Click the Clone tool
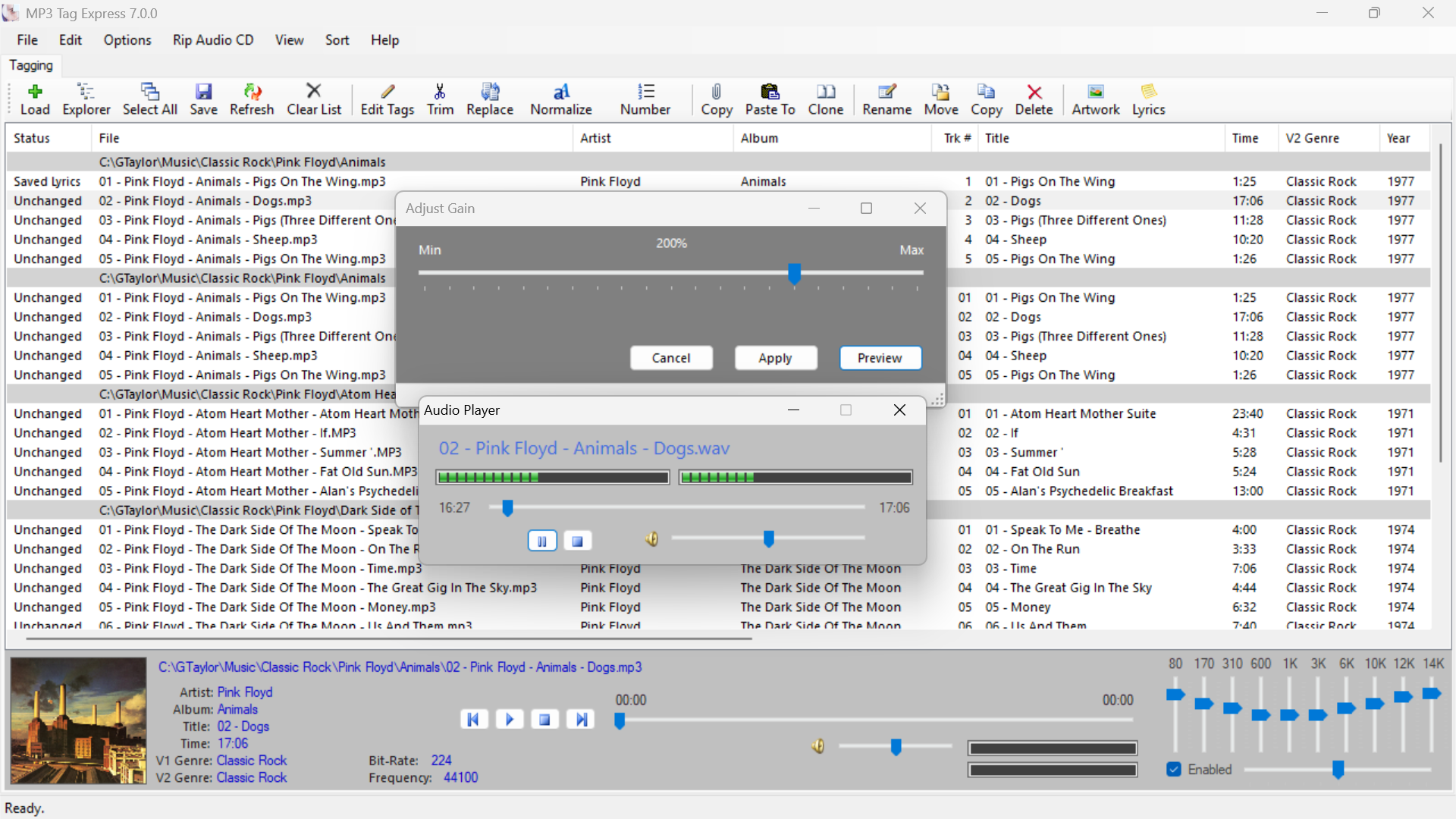This screenshot has width=1456, height=819. (x=826, y=99)
